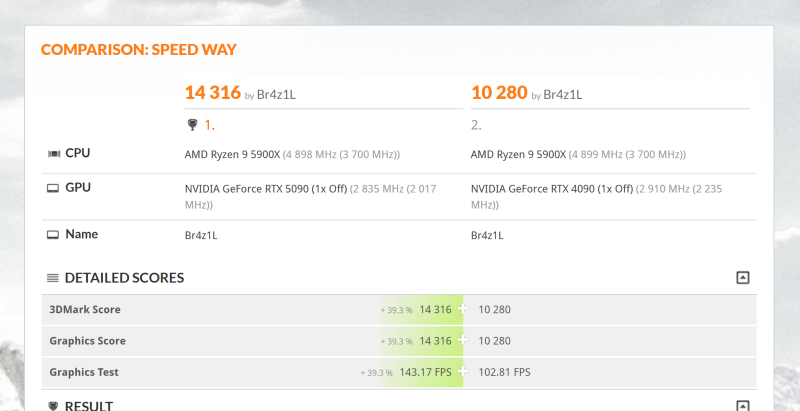
Task: Collapse the Result section
Action: click(742, 405)
